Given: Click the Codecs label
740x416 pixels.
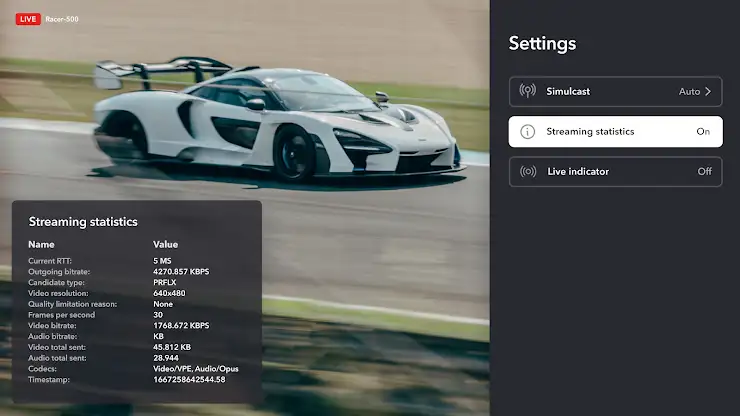Looking at the screenshot, I should pos(42,369).
